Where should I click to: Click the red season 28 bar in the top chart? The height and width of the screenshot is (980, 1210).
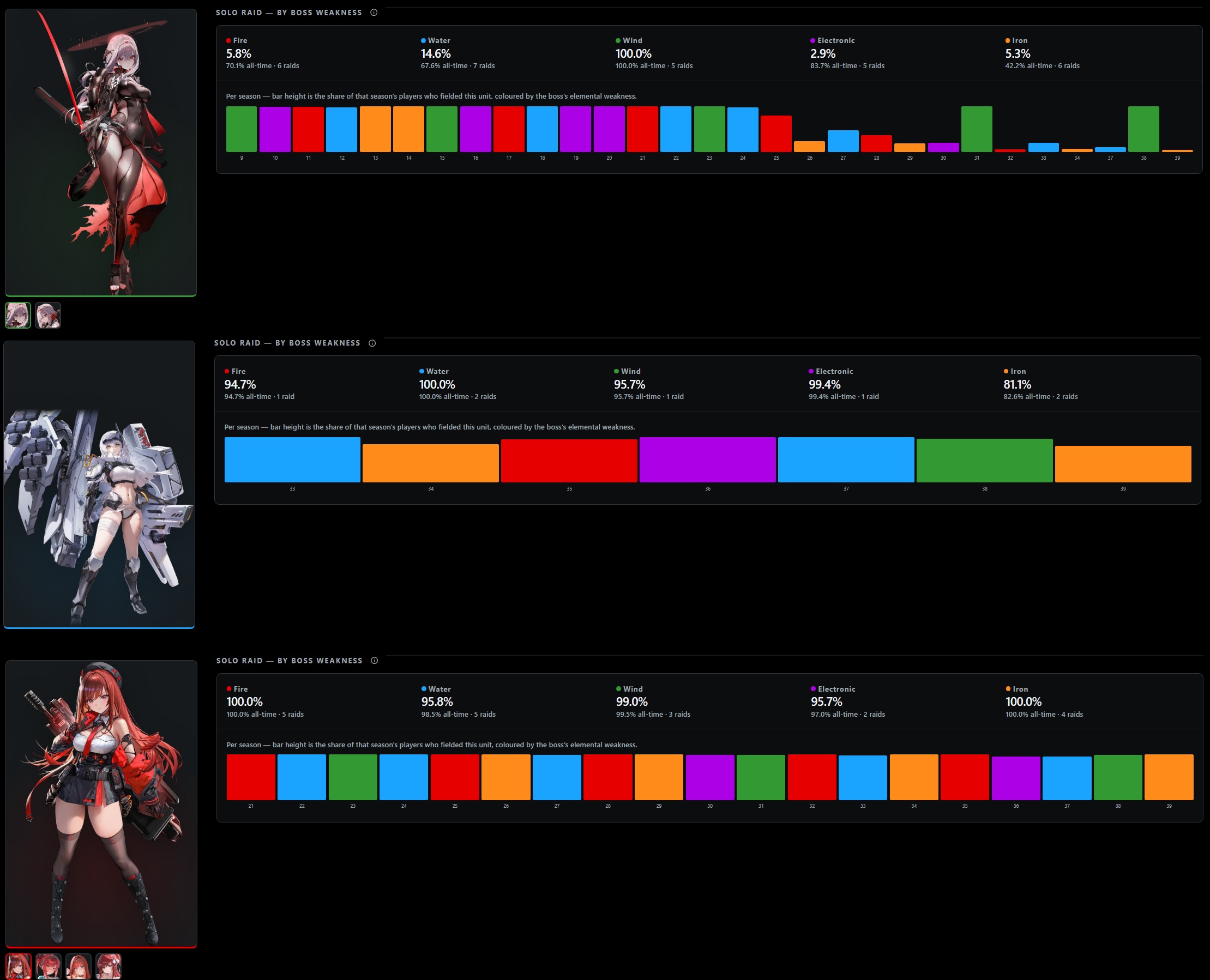click(876, 143)
